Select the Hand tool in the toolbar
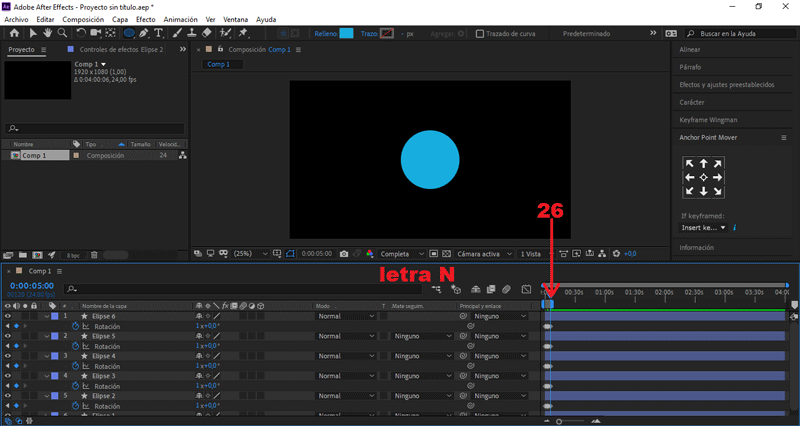The width and height of the screenshot is (800, 426). point(47,33)
